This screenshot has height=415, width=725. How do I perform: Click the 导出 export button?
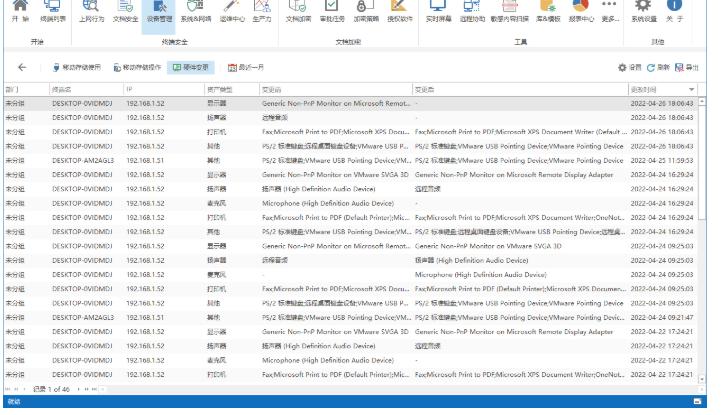click(x=687, y=67)
